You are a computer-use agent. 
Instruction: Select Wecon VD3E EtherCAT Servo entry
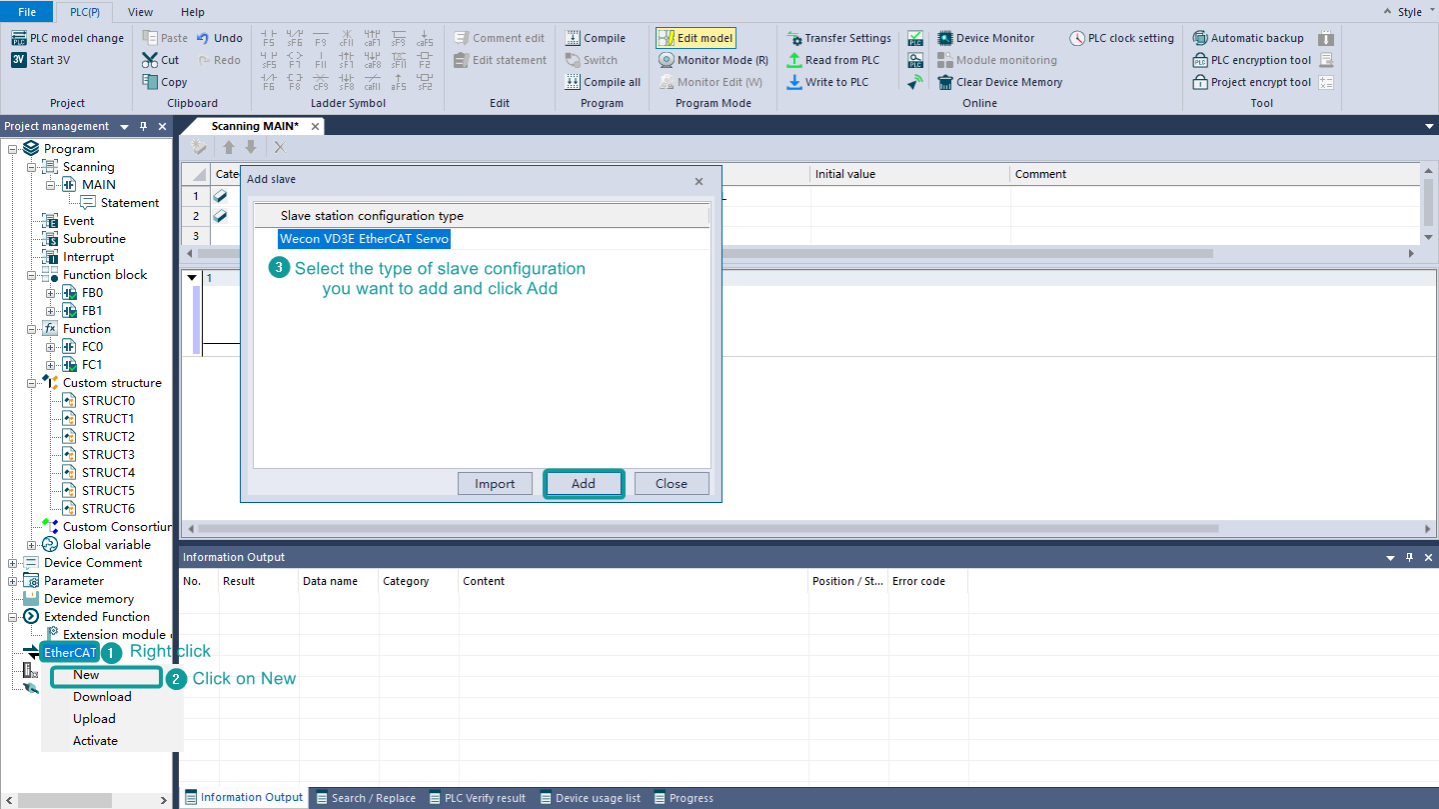click(364, 239)
